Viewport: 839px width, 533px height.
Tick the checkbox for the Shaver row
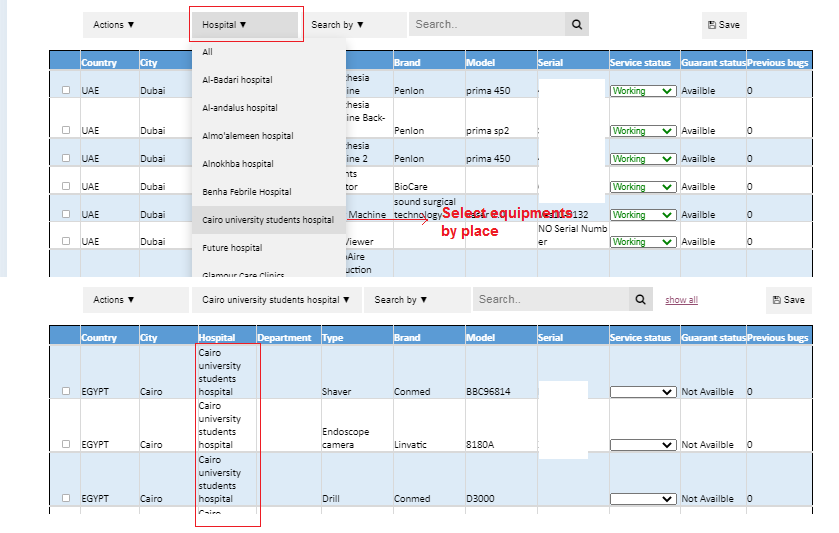point(66,391)
